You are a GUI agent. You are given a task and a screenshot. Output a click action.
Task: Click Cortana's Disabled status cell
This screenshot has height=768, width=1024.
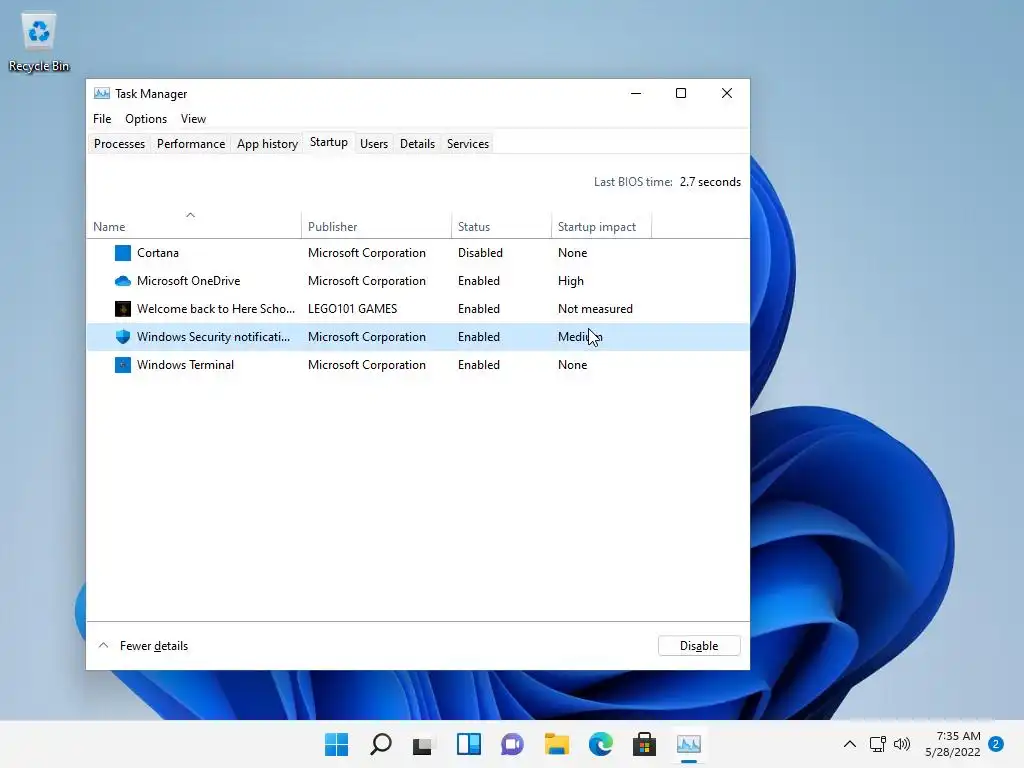480,253
